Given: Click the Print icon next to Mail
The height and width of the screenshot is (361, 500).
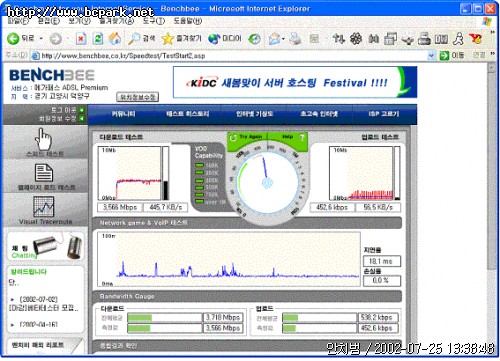Looking at the screenshot, I should (x=295, y=39).
